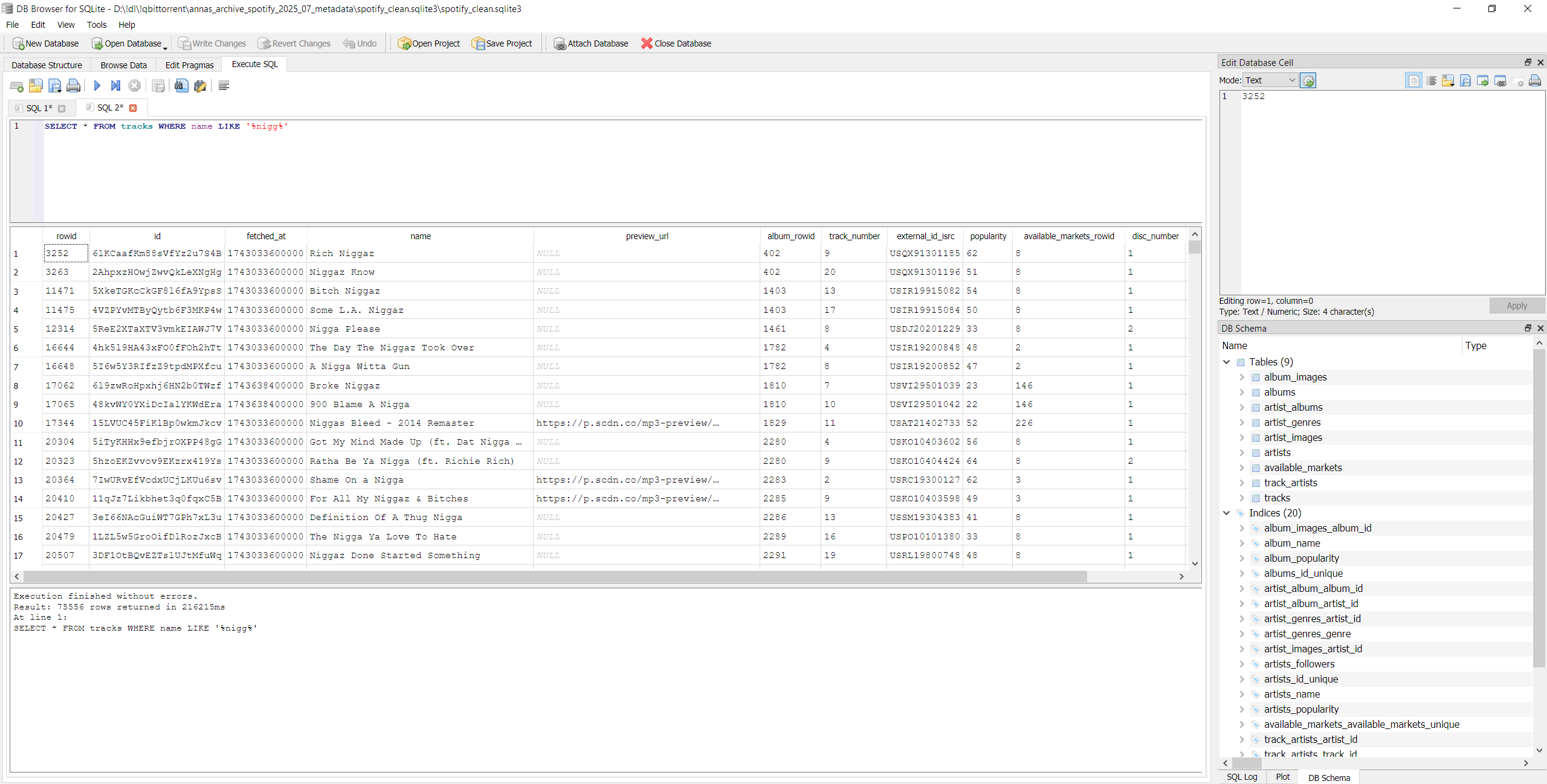Click Find and replace binoculars-pencil icon
The image size is (1547, 784).
tap(200, 86)
